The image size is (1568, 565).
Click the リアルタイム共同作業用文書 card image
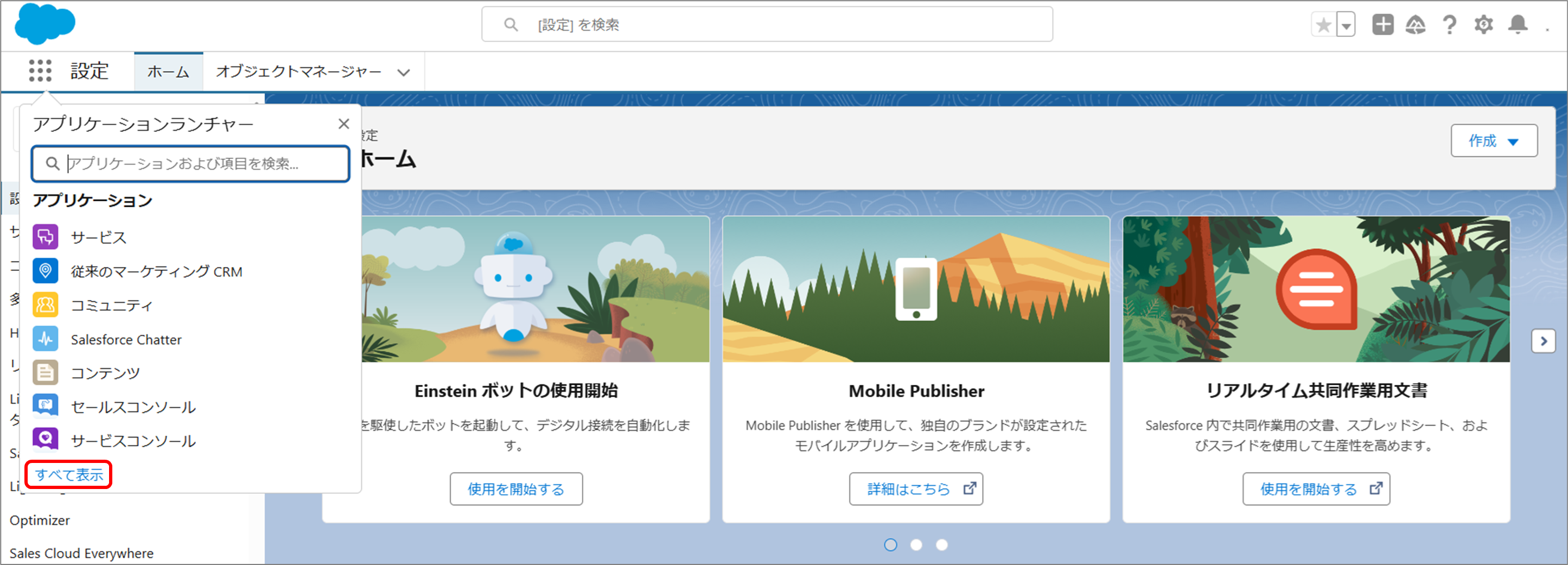click(1316, 289)
